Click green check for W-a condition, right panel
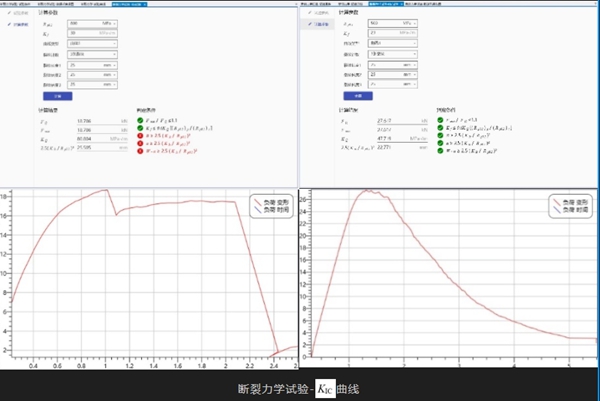Screen dimensions: 600x401 click(440, 151)
